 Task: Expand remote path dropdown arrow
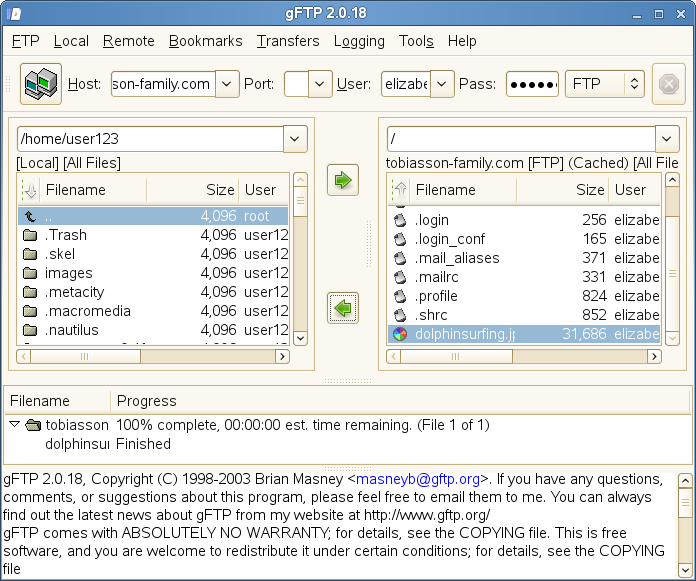click(667, 139)
